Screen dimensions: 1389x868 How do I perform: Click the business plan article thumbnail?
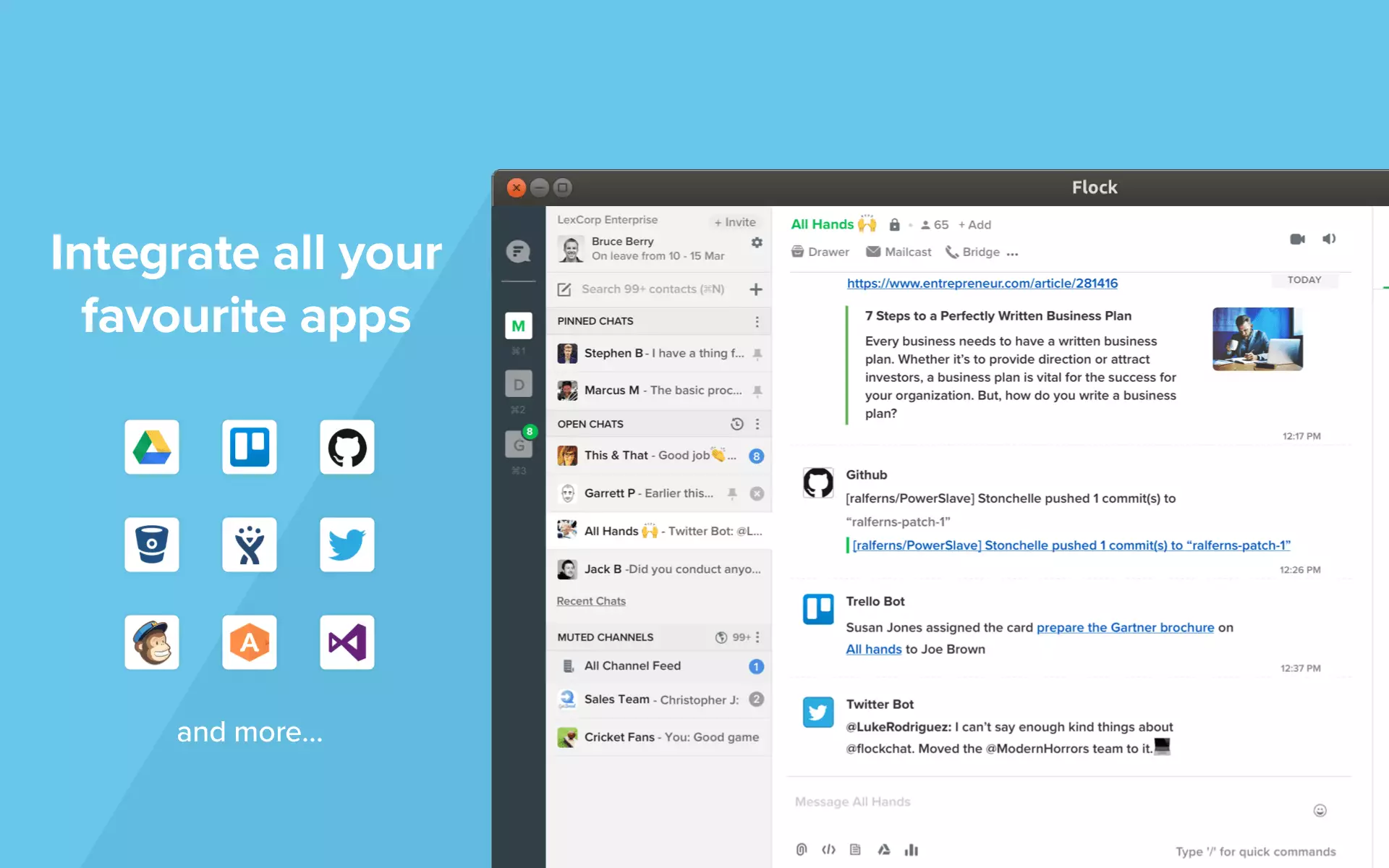point(1257,339)
